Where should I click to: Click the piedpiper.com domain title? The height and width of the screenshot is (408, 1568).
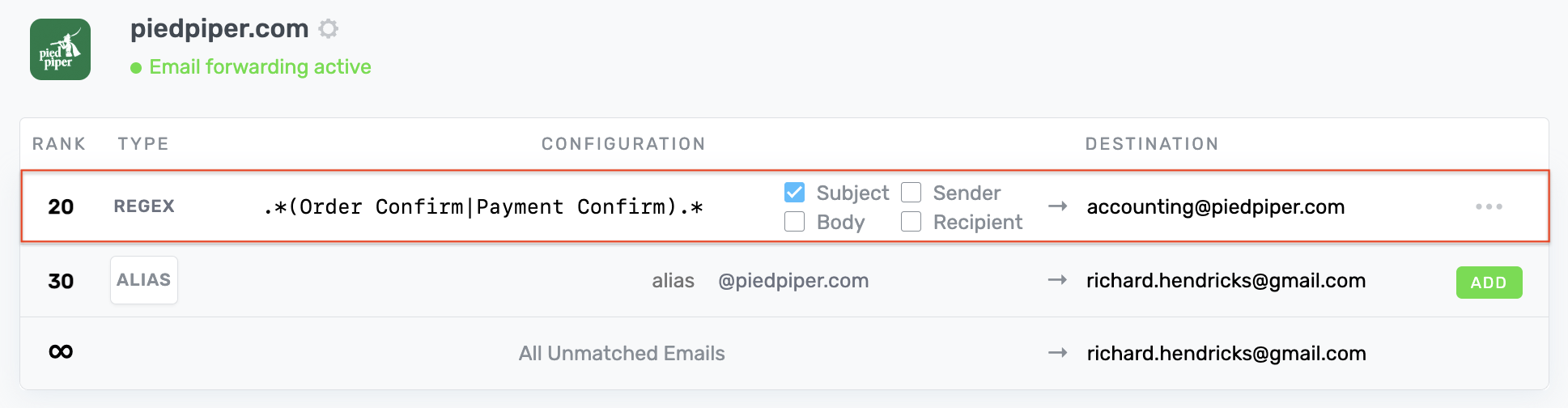(219, 29)
